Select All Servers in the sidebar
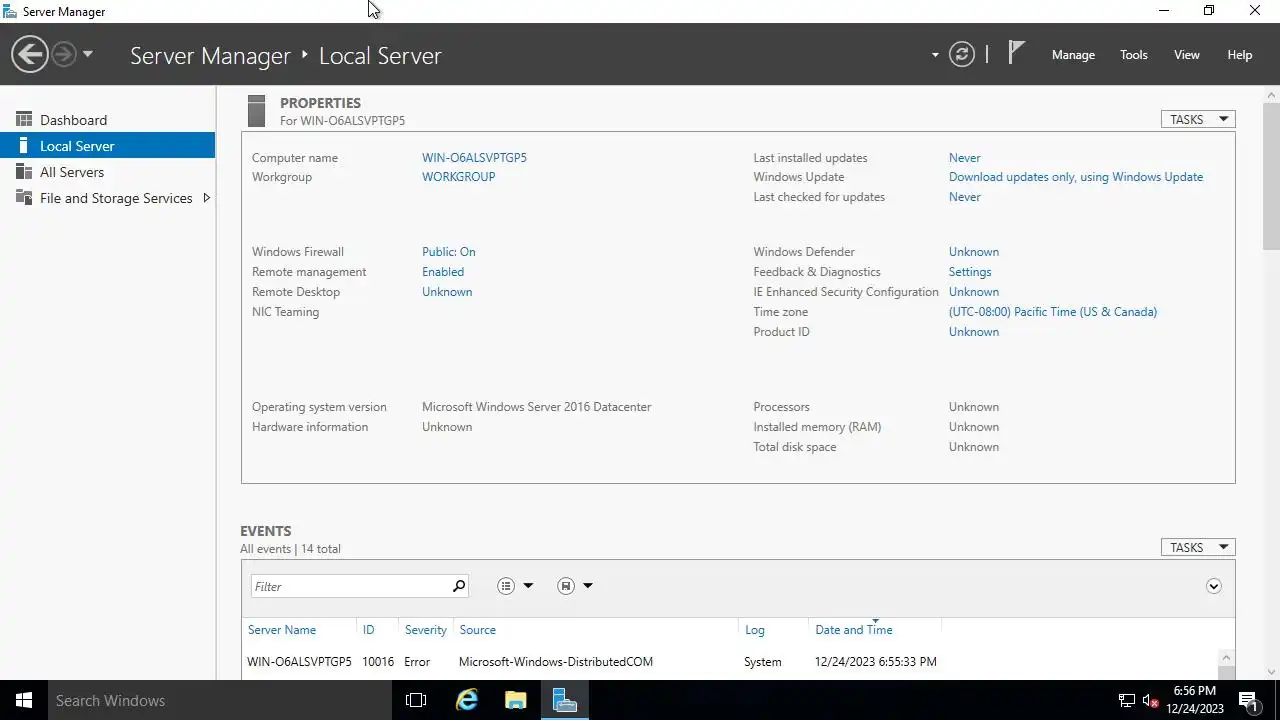Viewport: 1280px width, 720px height. (108, 172)
